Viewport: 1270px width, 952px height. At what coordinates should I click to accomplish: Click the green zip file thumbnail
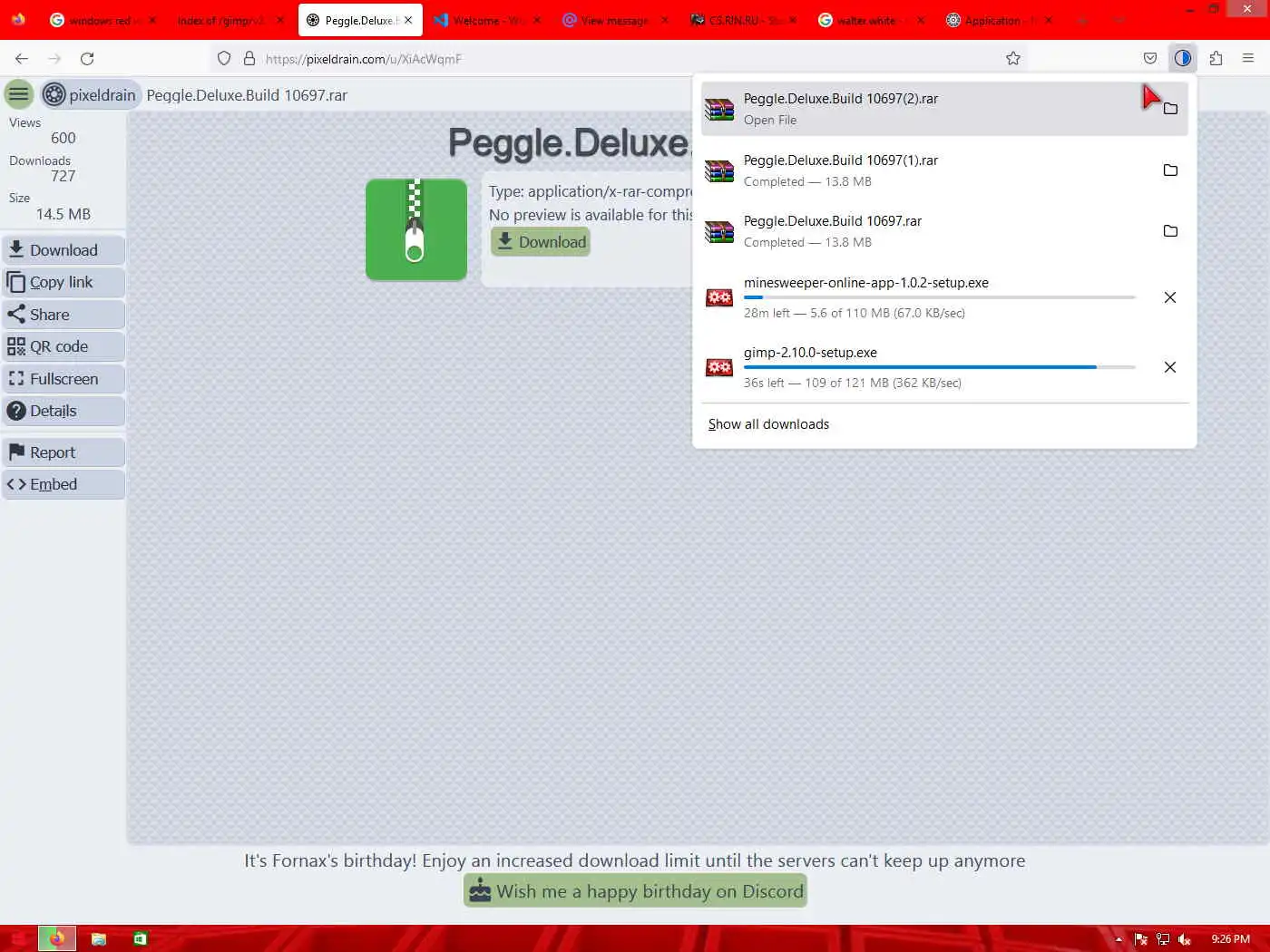[x=416, y=229]
